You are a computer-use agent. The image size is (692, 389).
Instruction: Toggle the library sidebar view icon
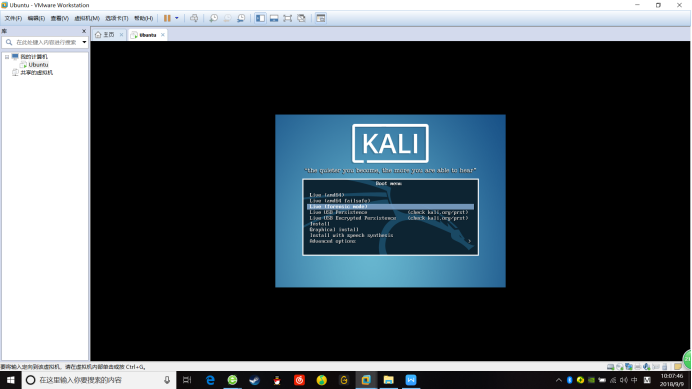click(260, 18)
